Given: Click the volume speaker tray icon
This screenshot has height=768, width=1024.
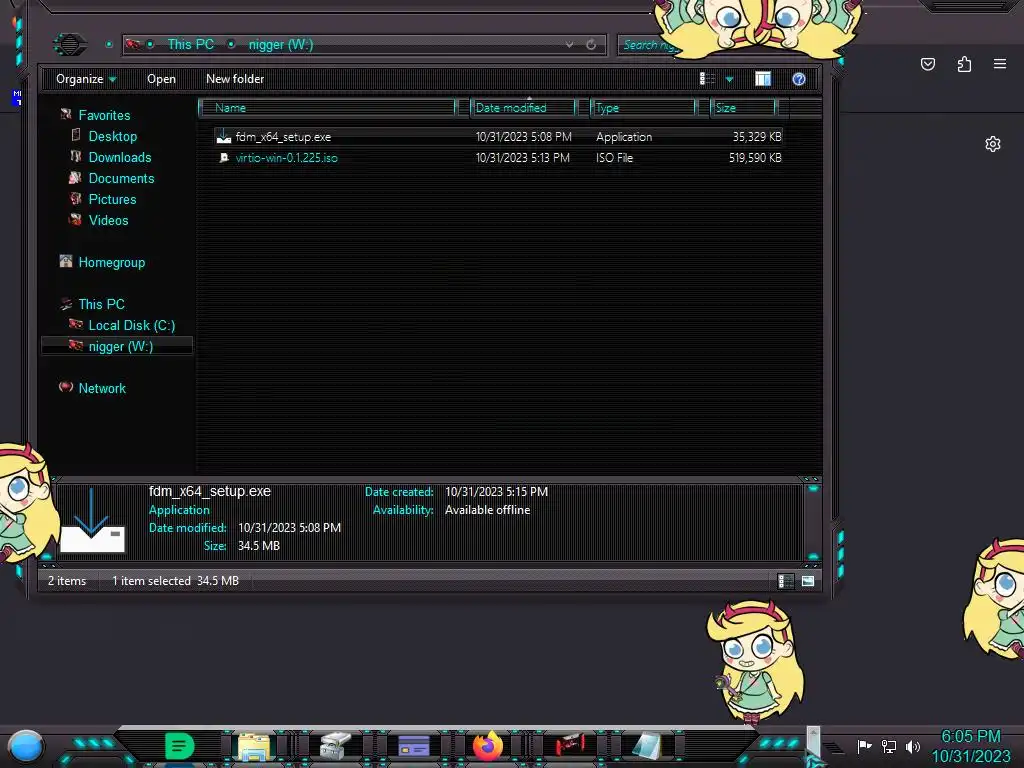Looking at the screenshot, I should click(x=913, y=746).
